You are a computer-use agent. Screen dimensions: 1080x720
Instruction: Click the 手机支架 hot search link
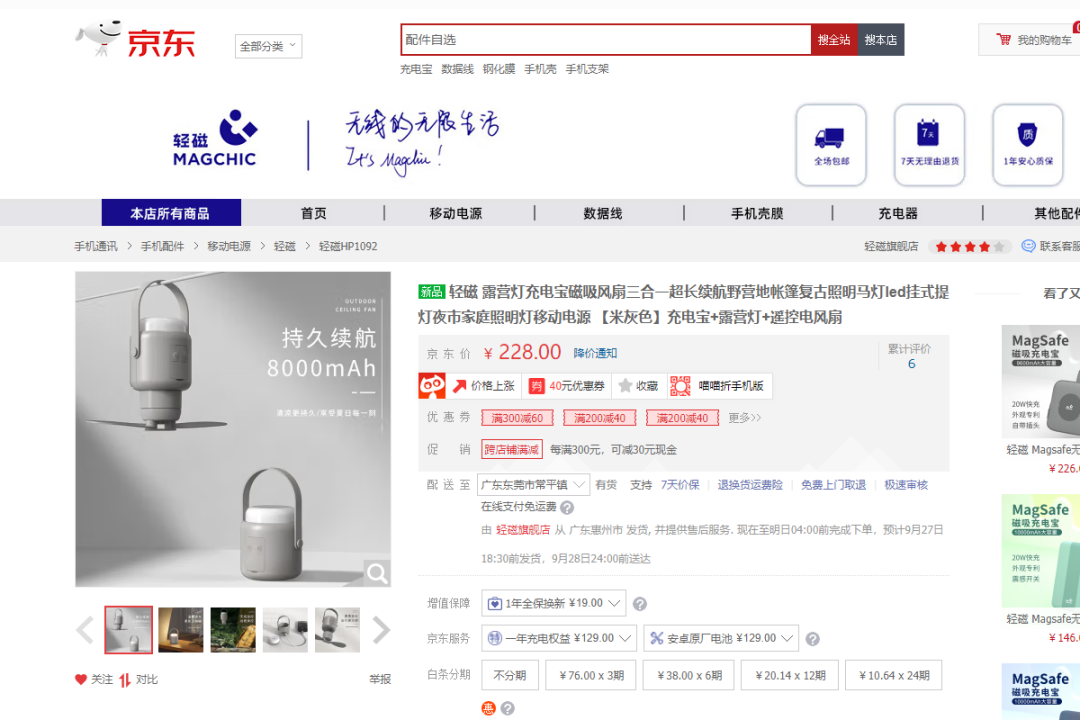pos(587,69)
